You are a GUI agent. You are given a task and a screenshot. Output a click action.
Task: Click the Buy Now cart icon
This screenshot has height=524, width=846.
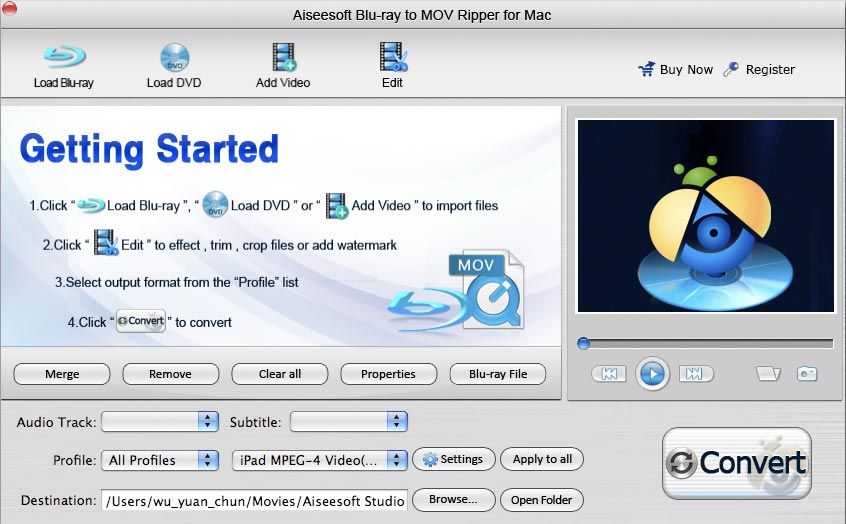[x=647, y=70]
